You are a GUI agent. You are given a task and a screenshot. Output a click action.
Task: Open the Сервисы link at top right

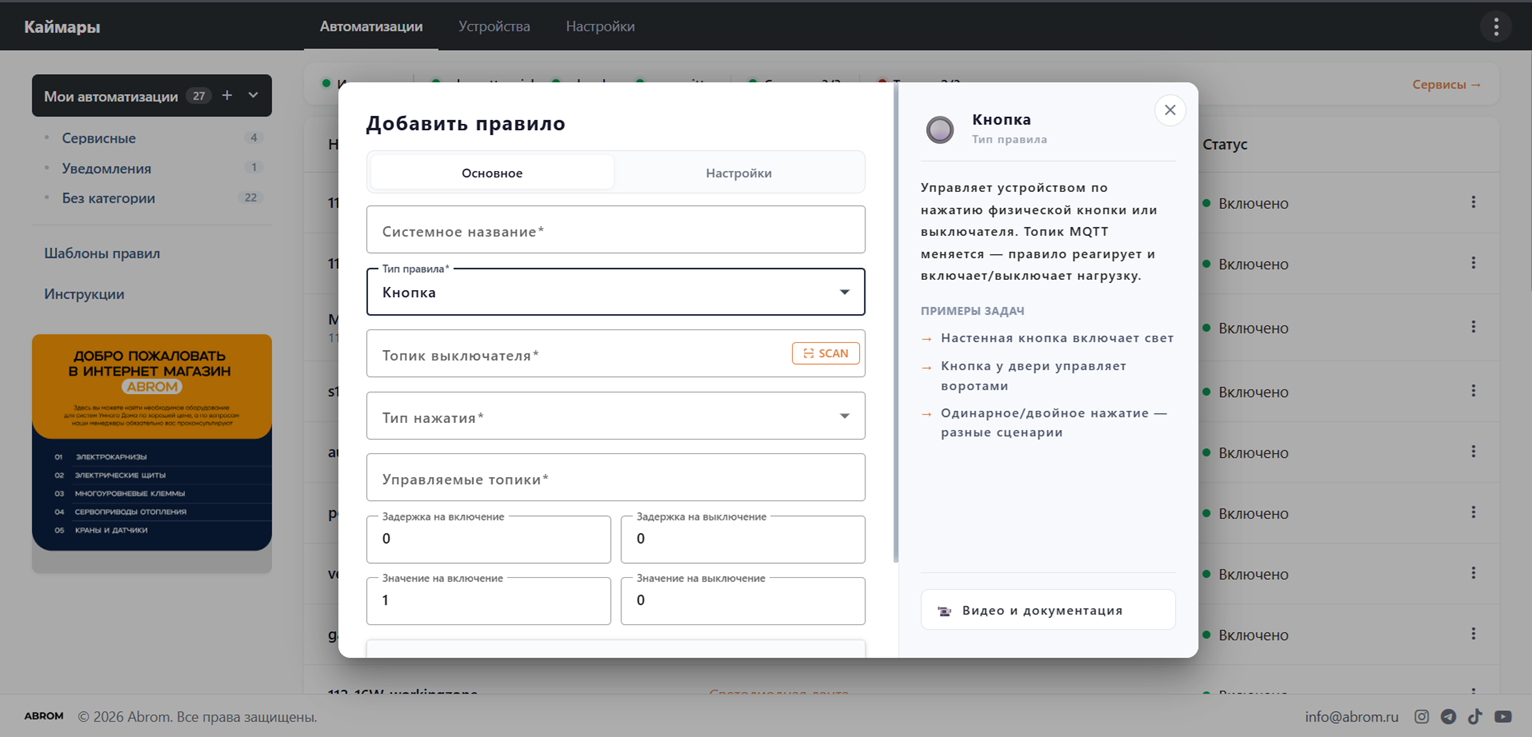pos(1447,84)
